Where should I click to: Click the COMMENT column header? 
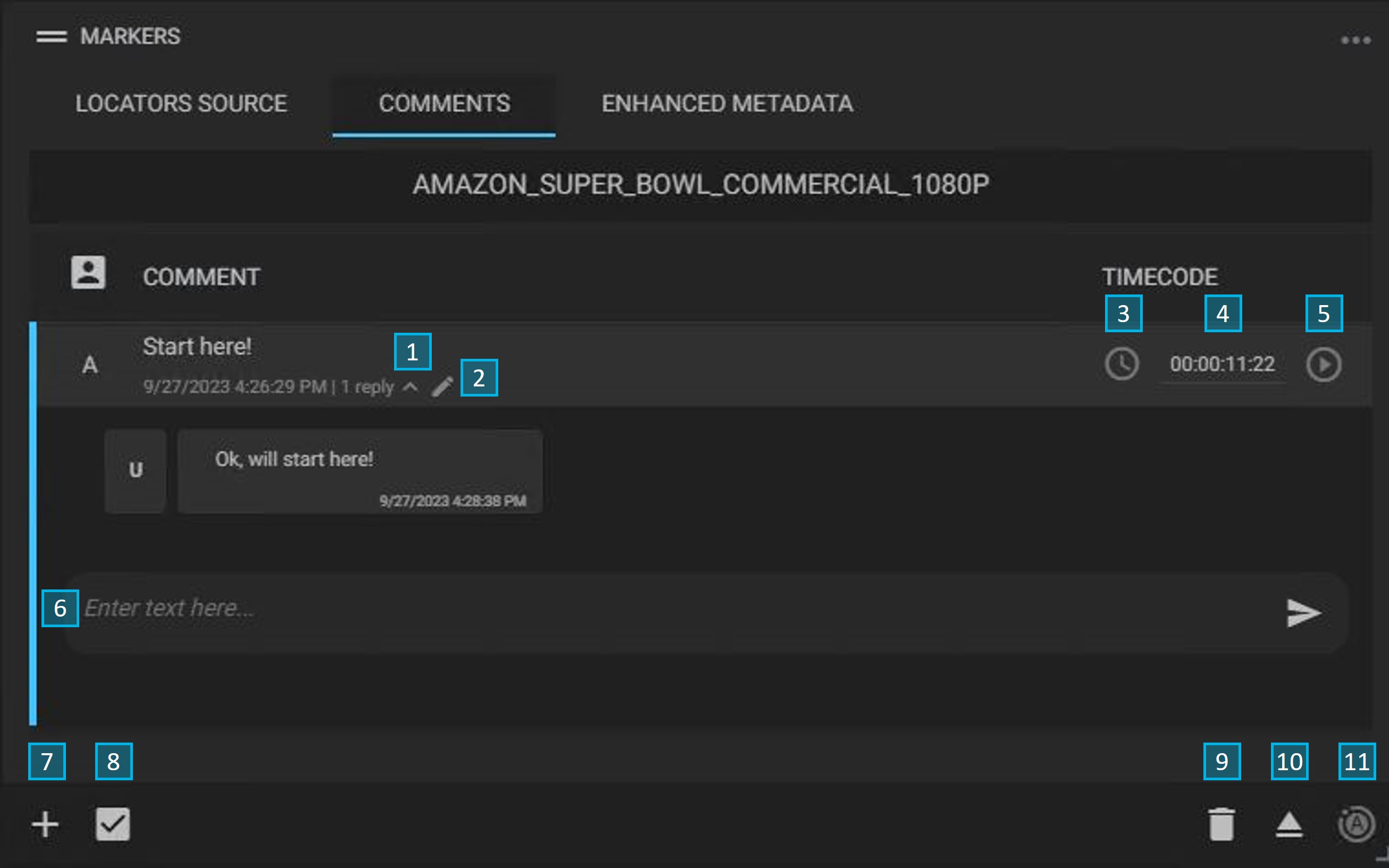[202, 277]
